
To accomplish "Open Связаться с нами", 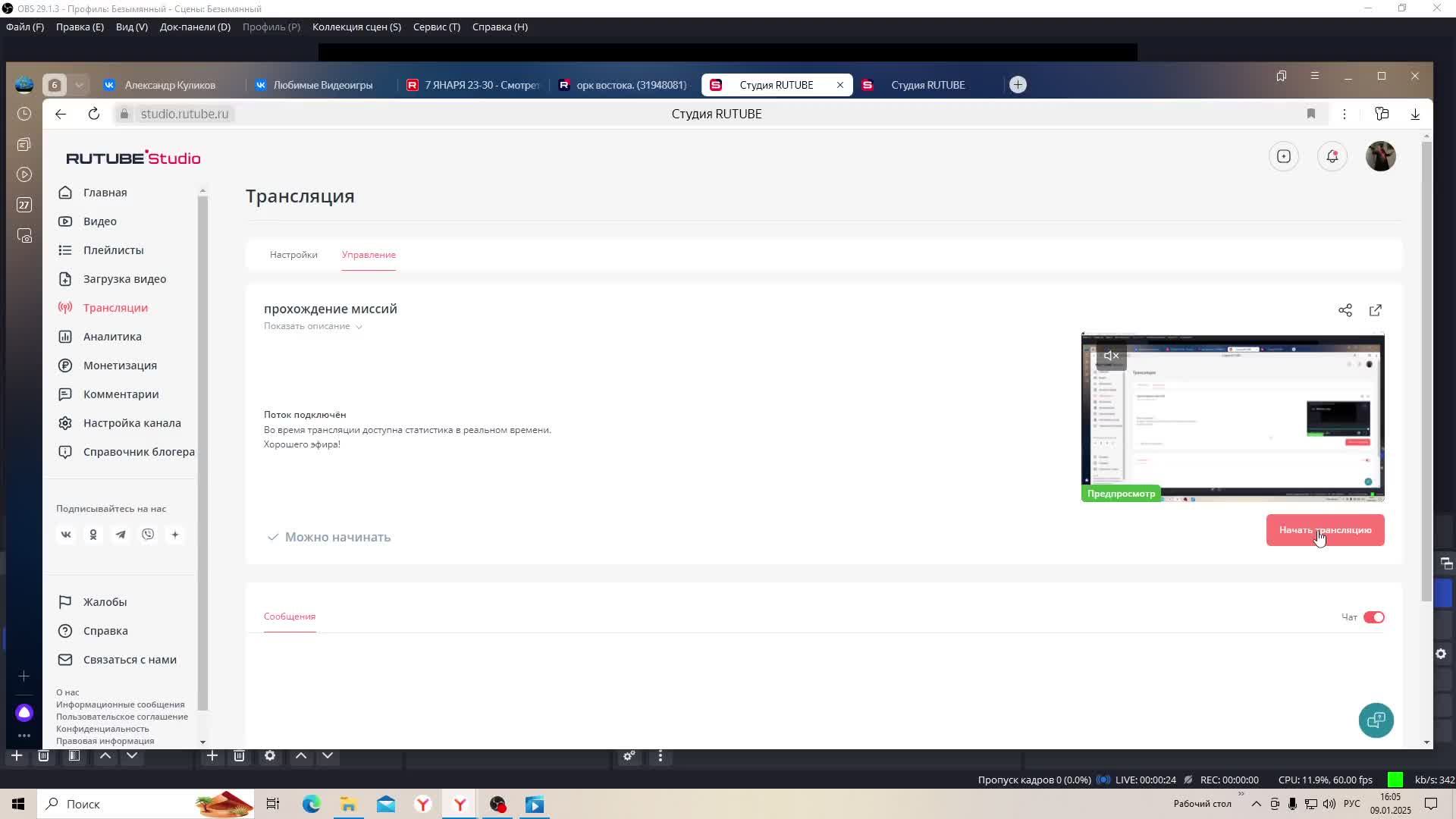I will click(118, 660).
